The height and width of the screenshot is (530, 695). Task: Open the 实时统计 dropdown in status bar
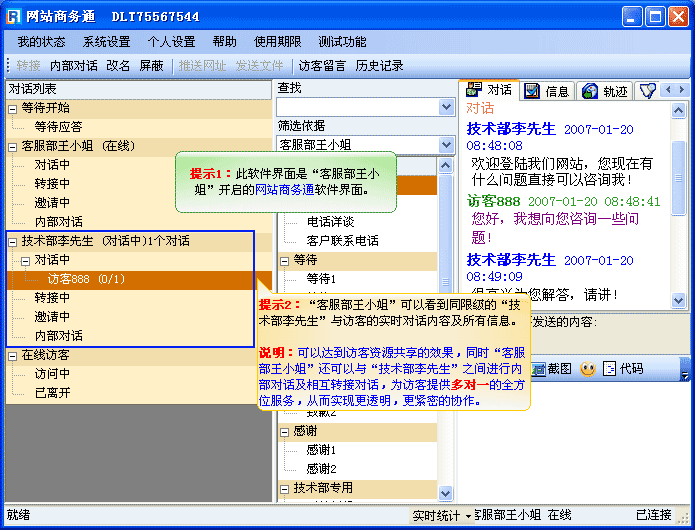(x=467, y=515)
